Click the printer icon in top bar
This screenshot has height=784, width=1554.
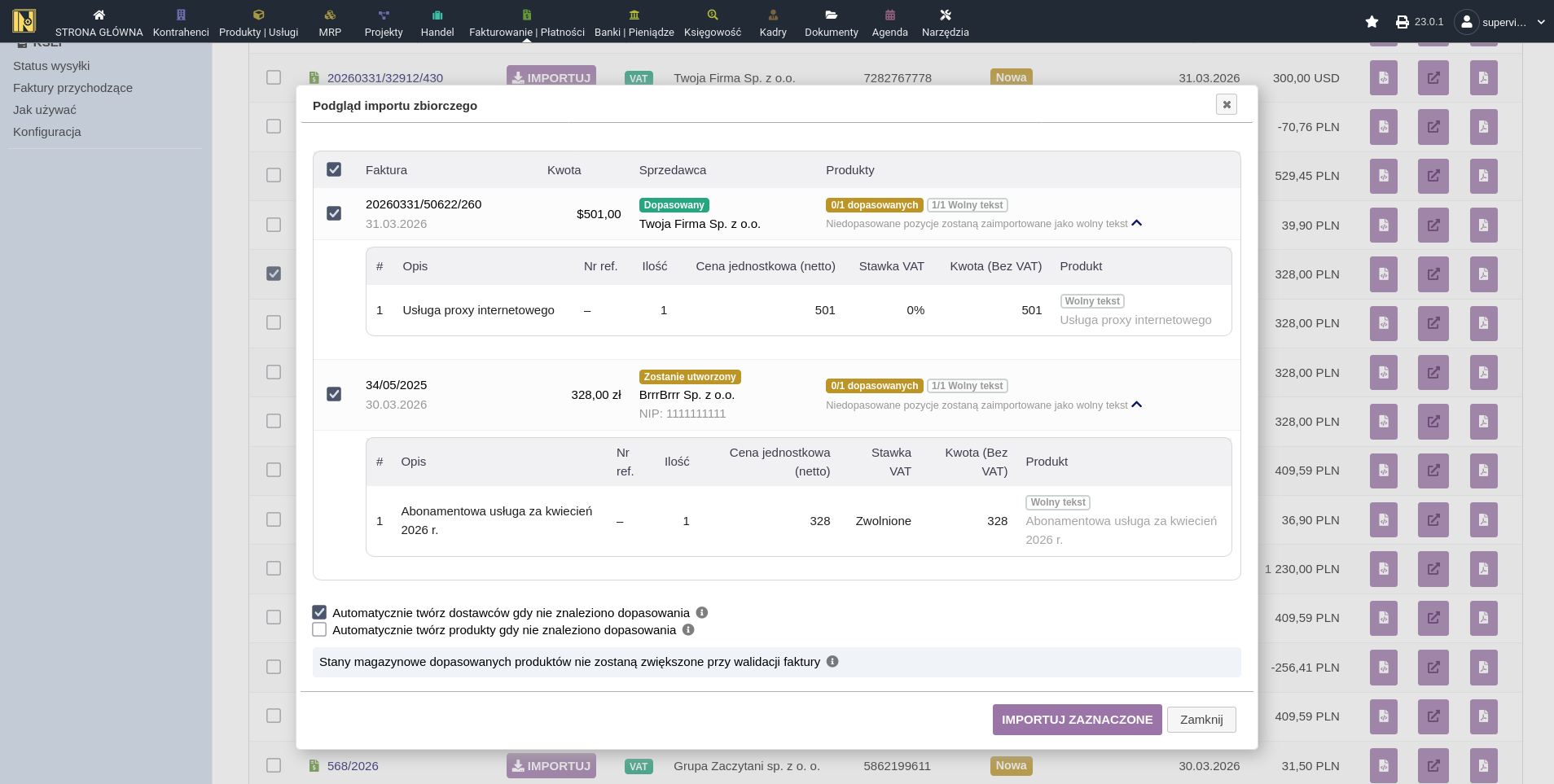point(1402,22)
